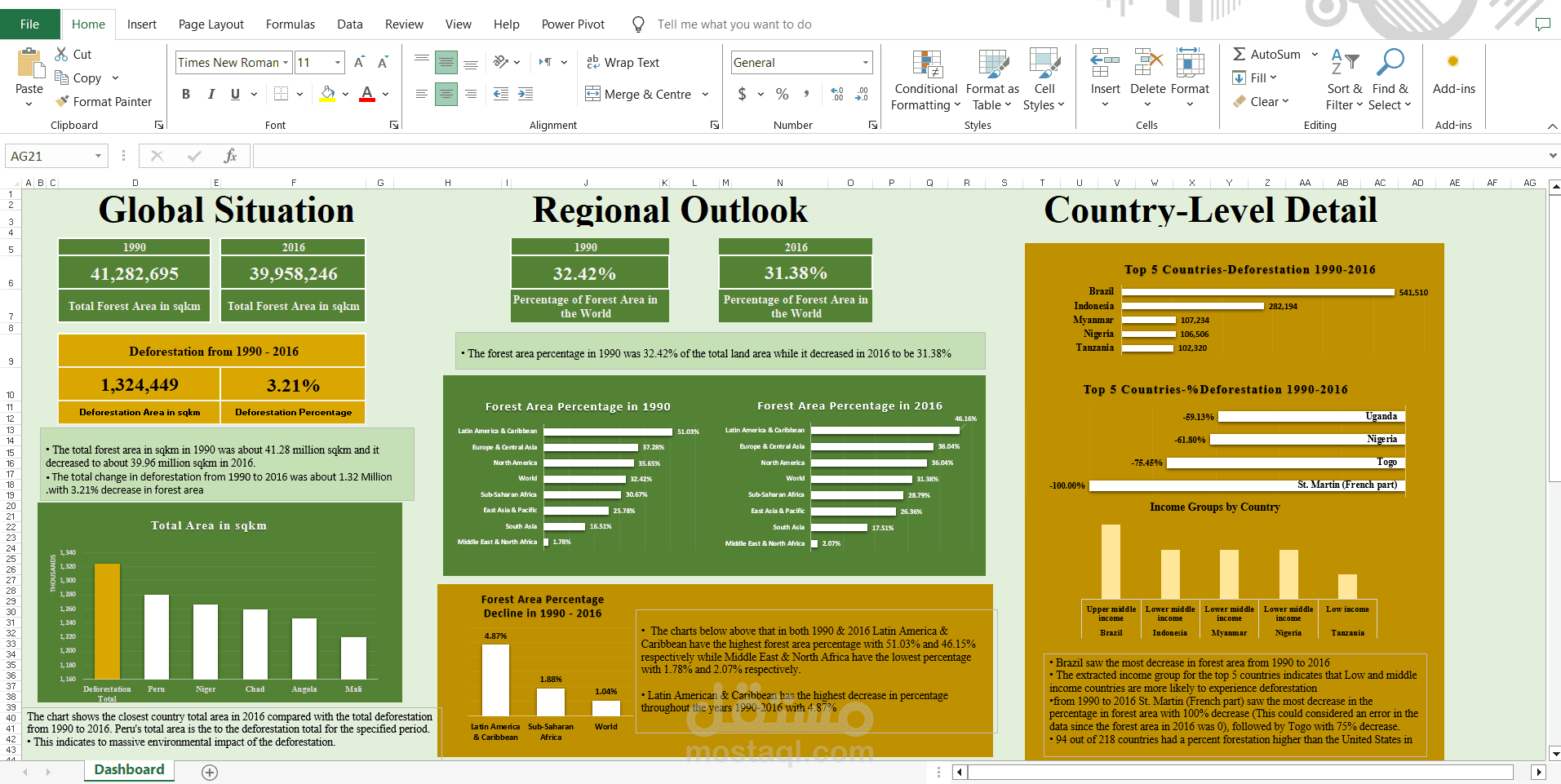Expand Merge & Centre options arrow

[x=705, y=94]
